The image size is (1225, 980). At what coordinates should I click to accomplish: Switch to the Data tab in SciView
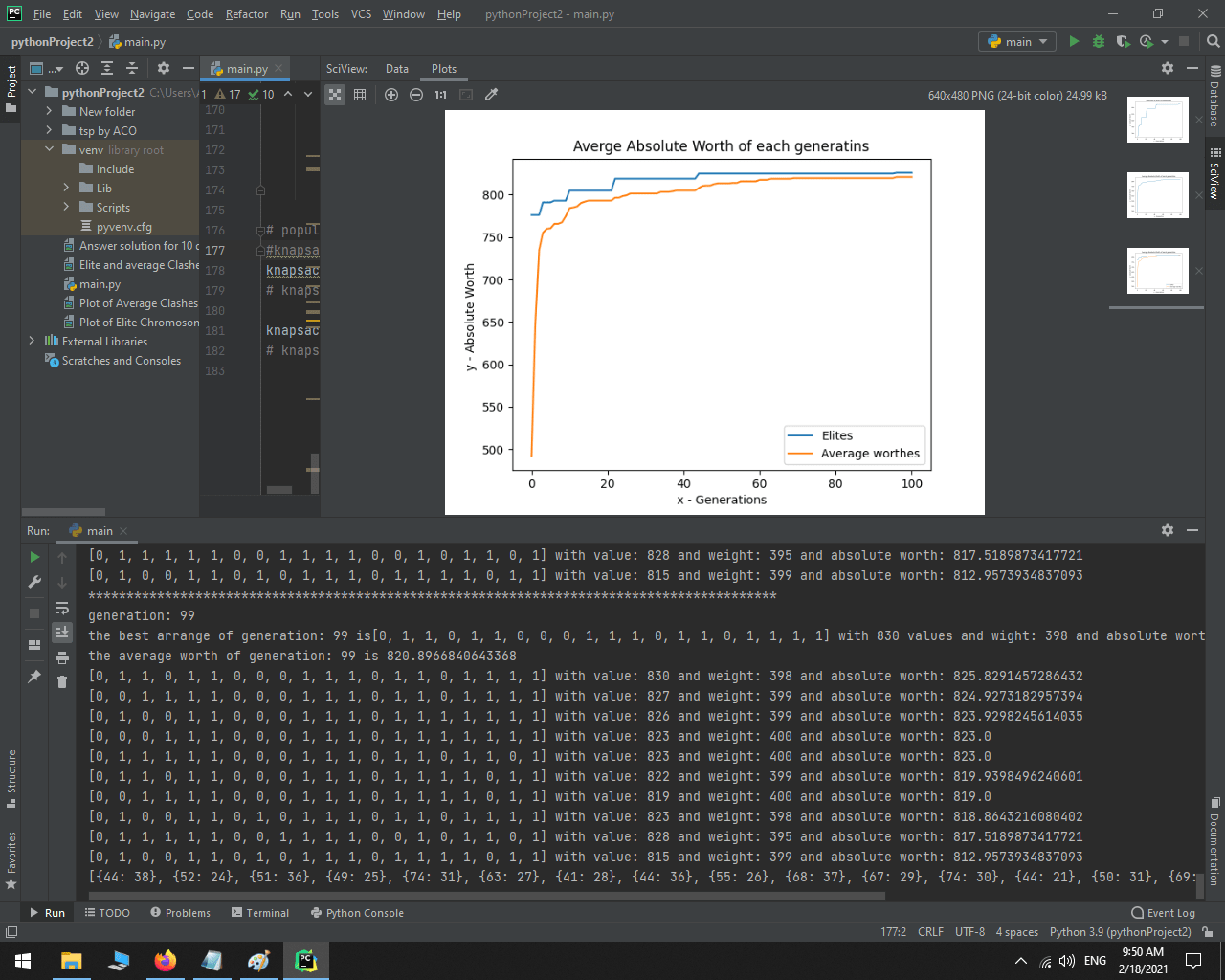click(x=397, y=68)
